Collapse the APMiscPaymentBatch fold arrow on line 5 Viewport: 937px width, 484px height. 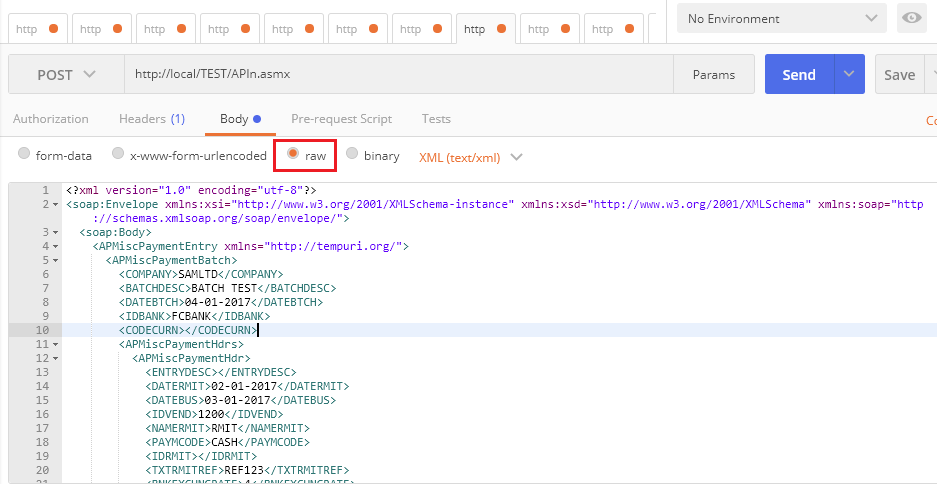56,261
